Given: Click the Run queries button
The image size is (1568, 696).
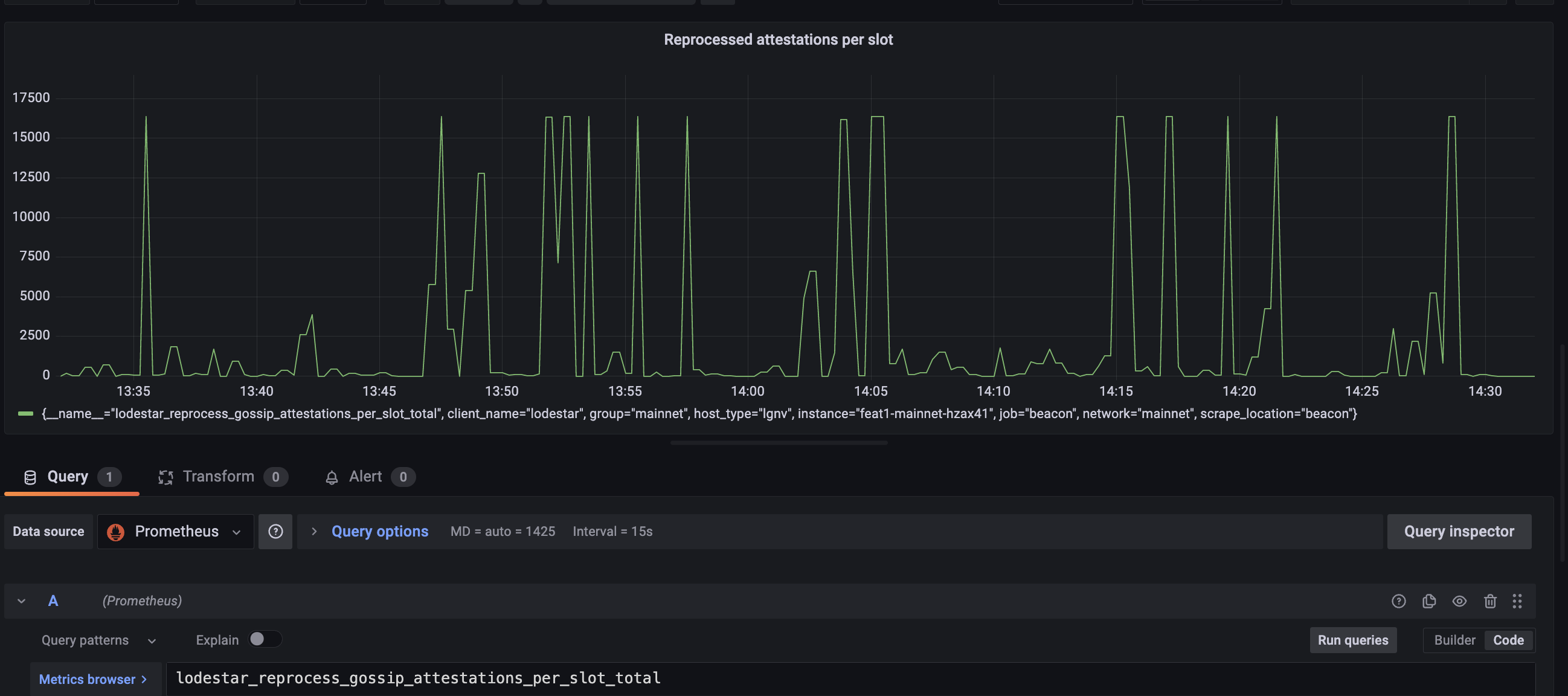Looking at the screenshot, I should (x=1352, y=640).
